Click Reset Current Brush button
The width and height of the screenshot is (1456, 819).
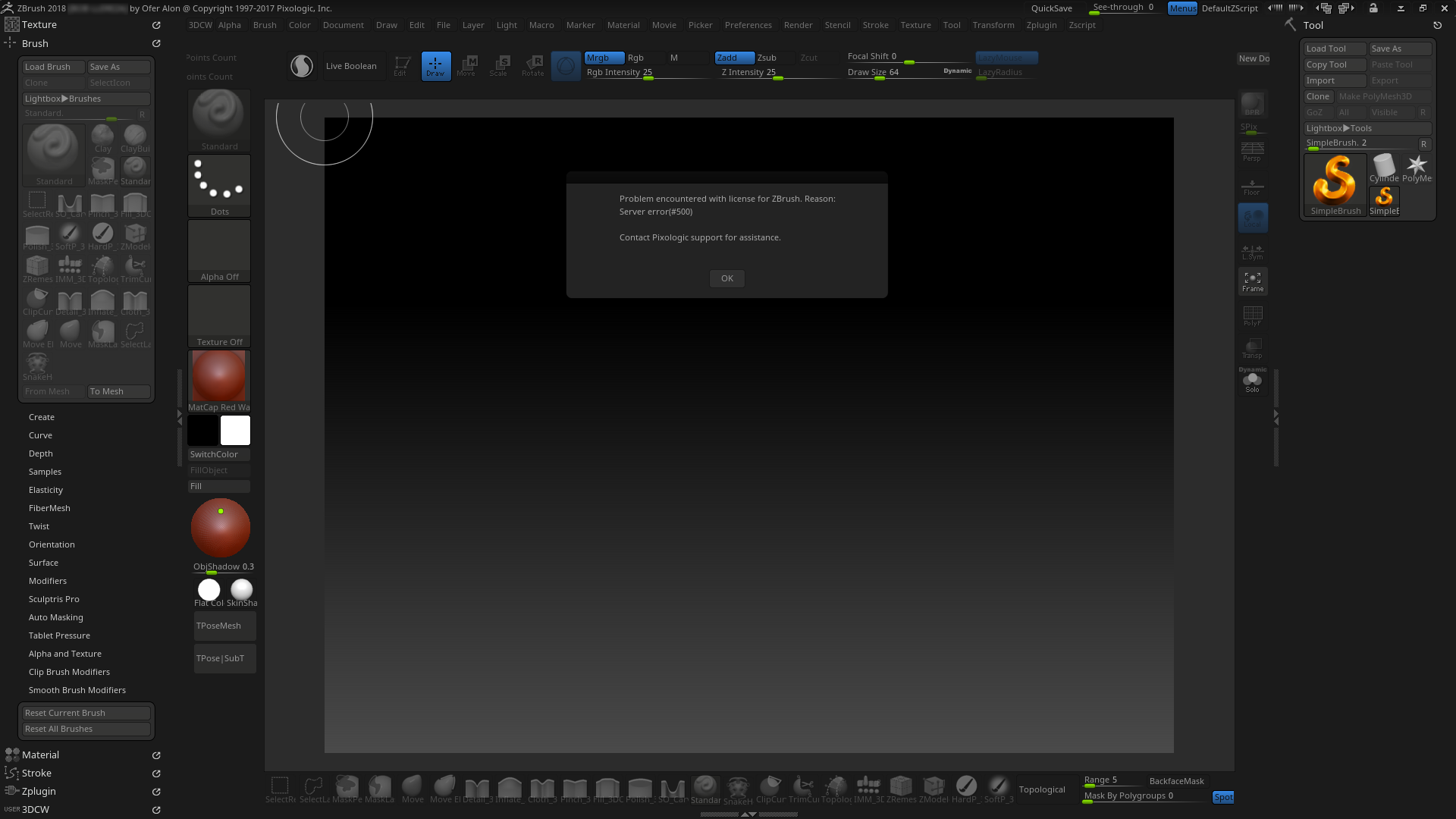coord(86,713)
